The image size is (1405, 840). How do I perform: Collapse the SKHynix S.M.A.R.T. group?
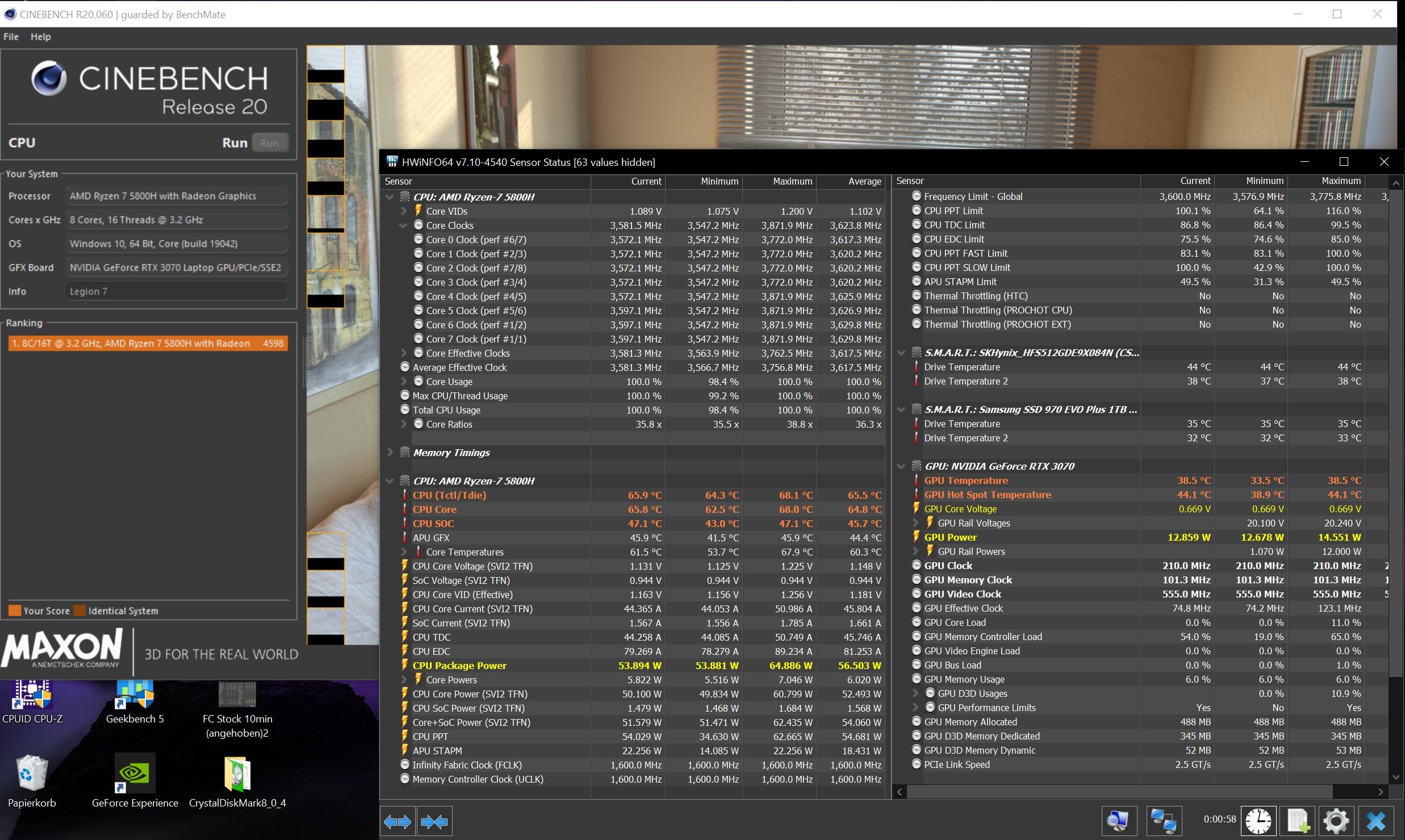[901, 353]
